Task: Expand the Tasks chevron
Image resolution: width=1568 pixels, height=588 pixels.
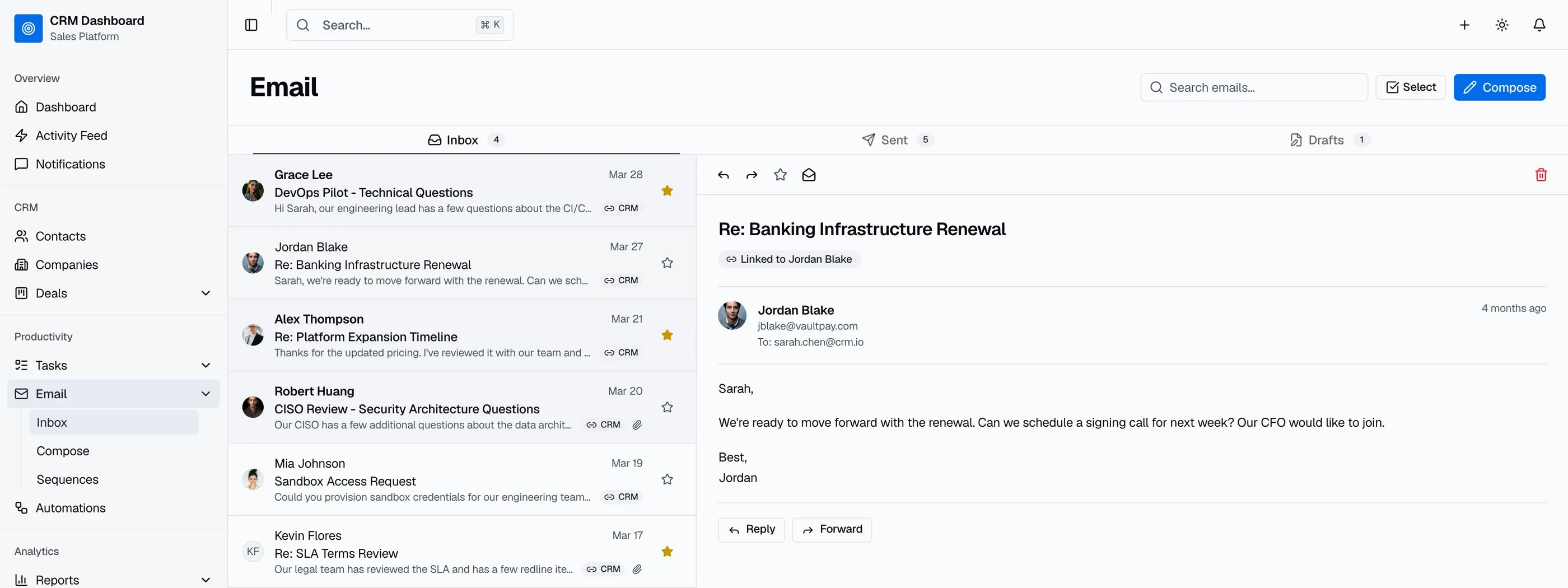Action: pyautogui.click(x=206, y=365)
